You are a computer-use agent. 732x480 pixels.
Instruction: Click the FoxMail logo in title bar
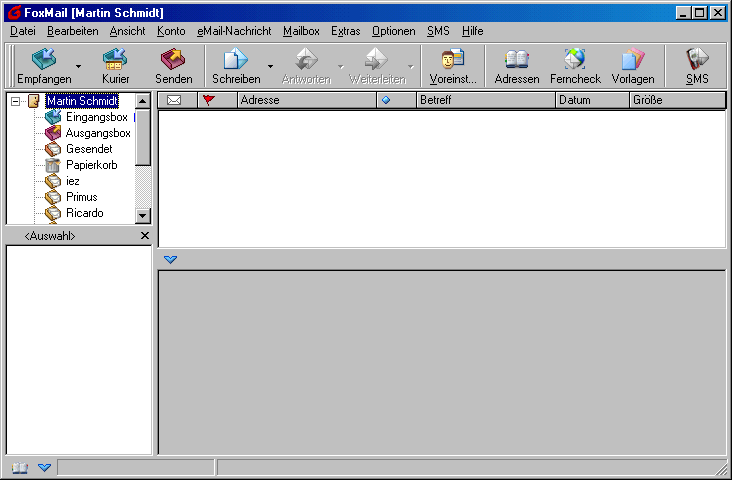(14, 13)
